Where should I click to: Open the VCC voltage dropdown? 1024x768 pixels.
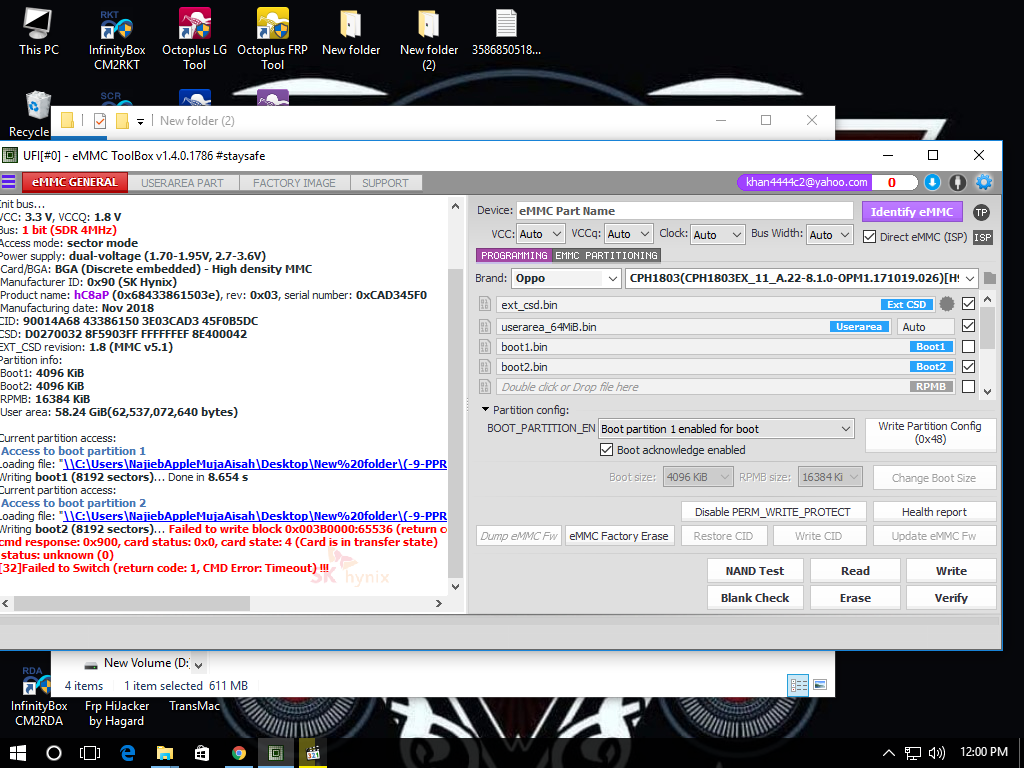pyautogui.click(x=541, y=234)
